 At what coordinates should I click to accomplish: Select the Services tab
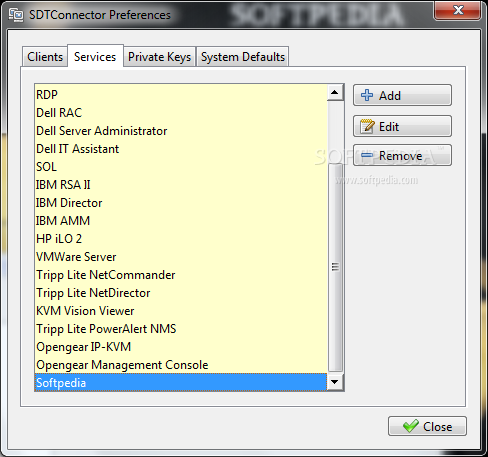pos(95,56)
